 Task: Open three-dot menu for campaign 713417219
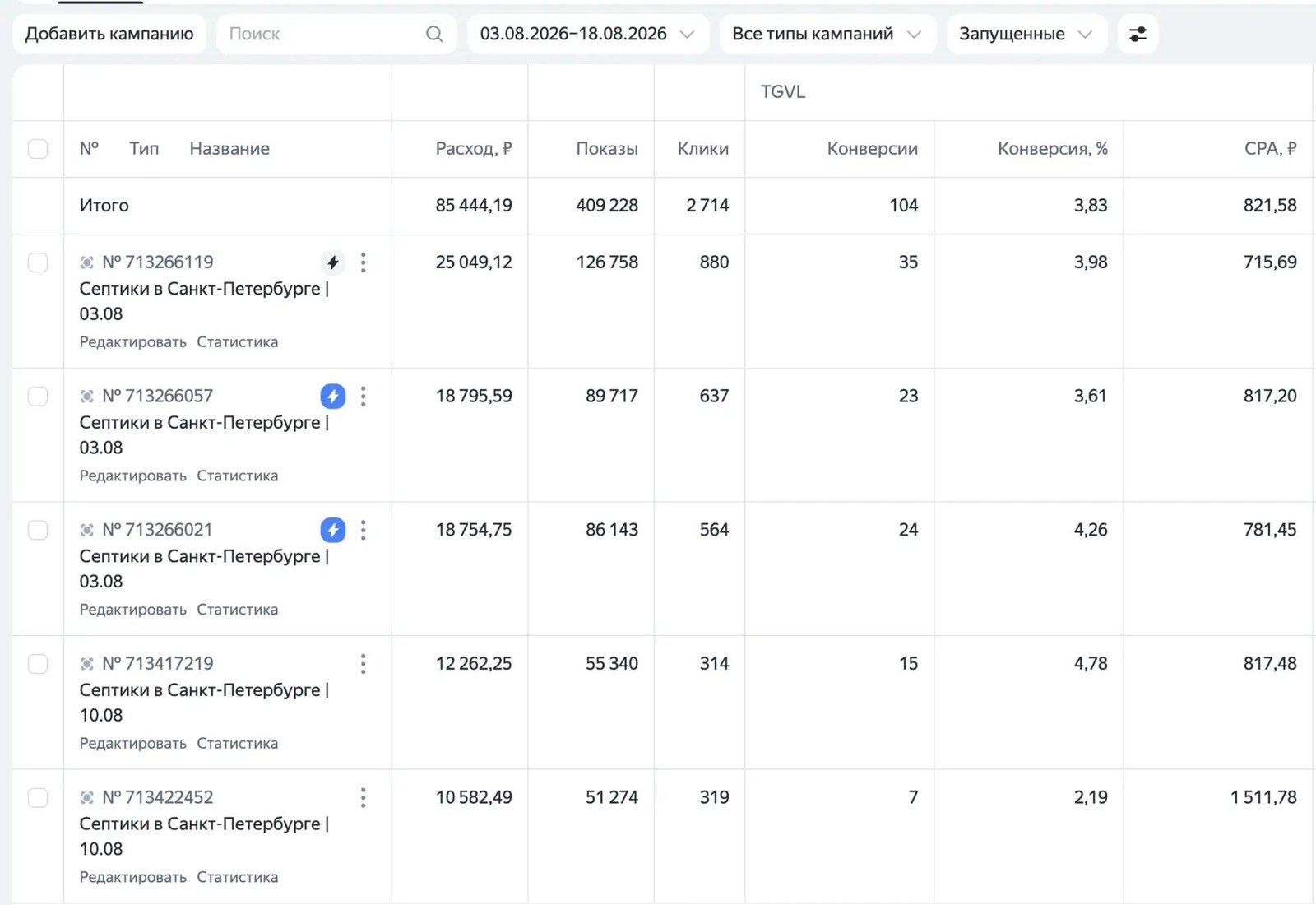tap(363, 664)
